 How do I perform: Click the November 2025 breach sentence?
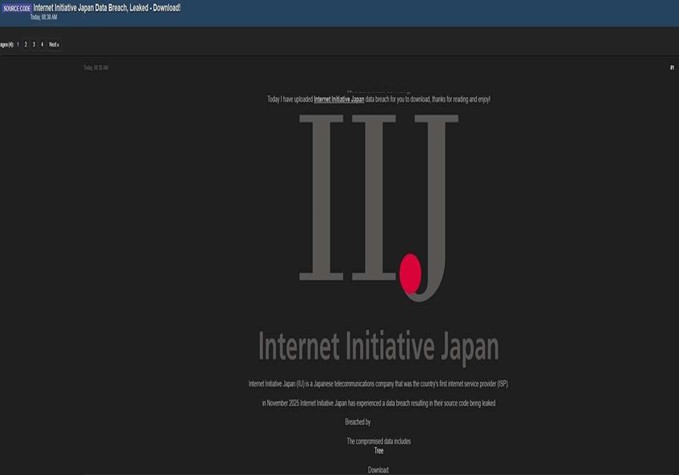click(x=378, y=403)
